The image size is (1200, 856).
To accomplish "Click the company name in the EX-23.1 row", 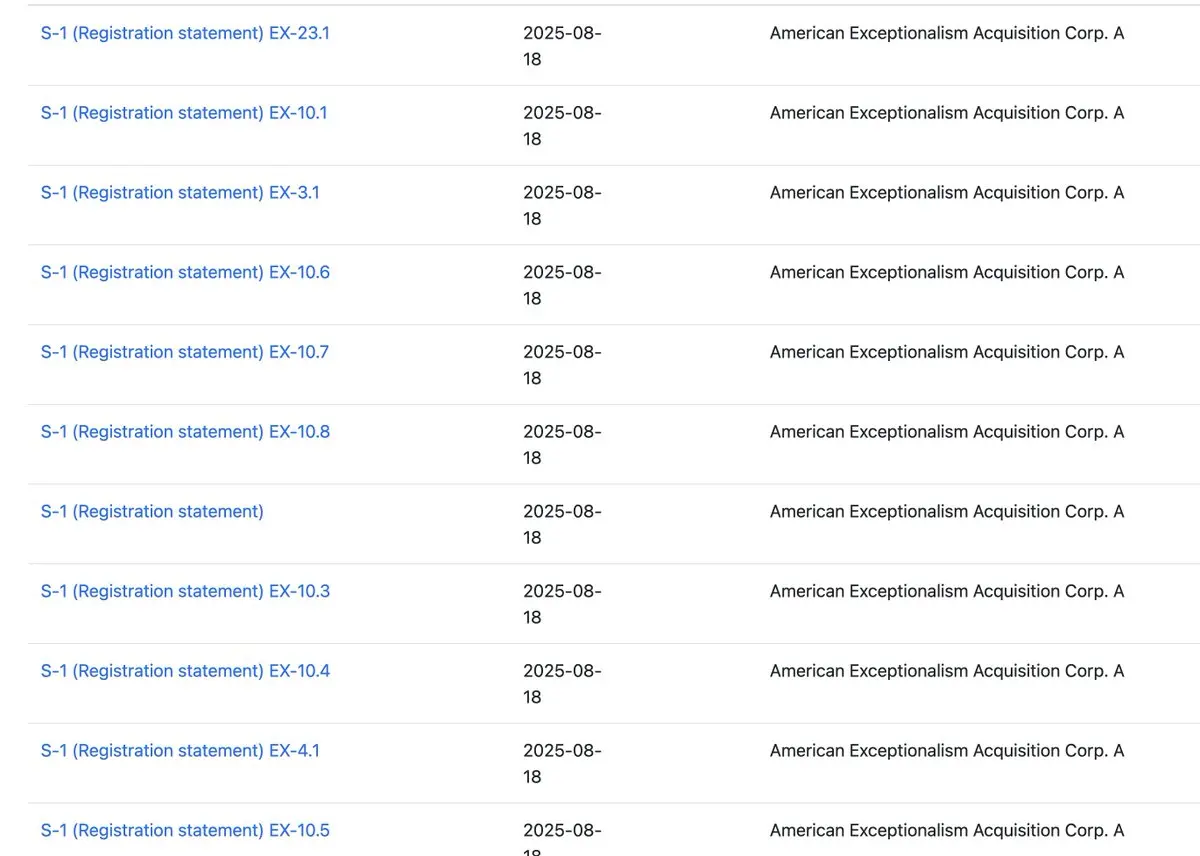I will click(x=947, y=33).
